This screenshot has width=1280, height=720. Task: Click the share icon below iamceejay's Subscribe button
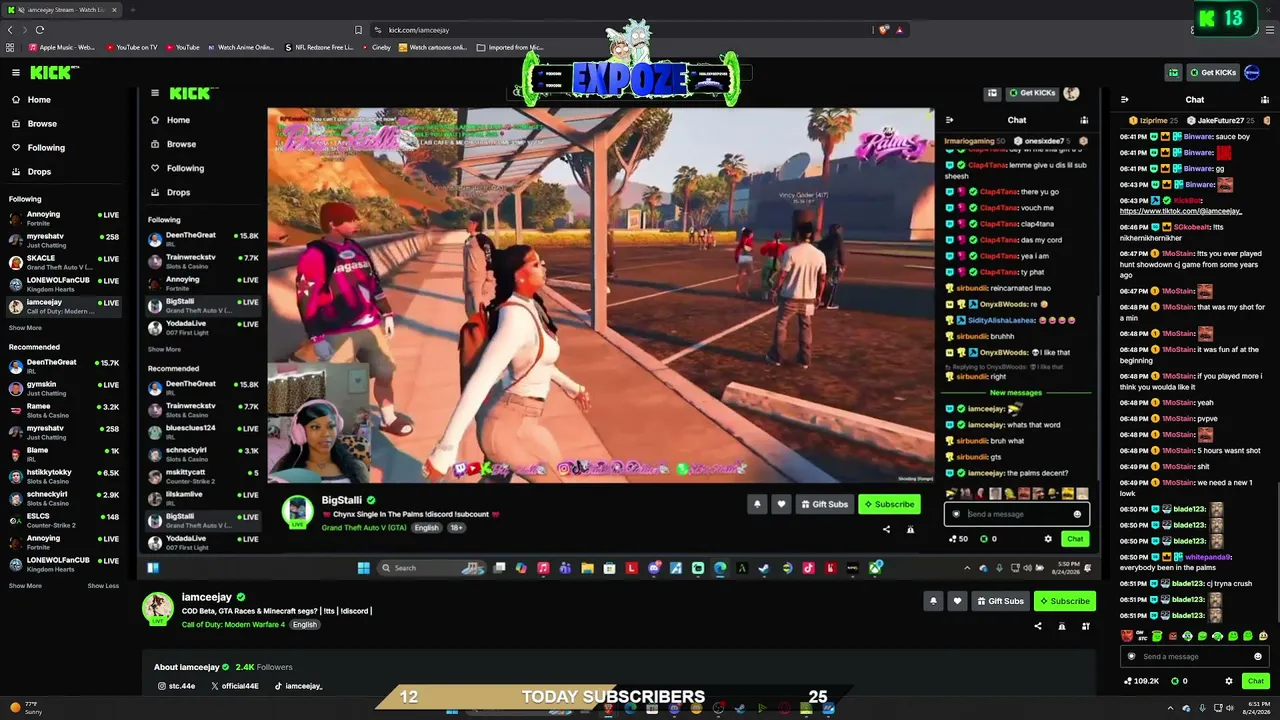pyautogui.click(x=1038, y=627)
